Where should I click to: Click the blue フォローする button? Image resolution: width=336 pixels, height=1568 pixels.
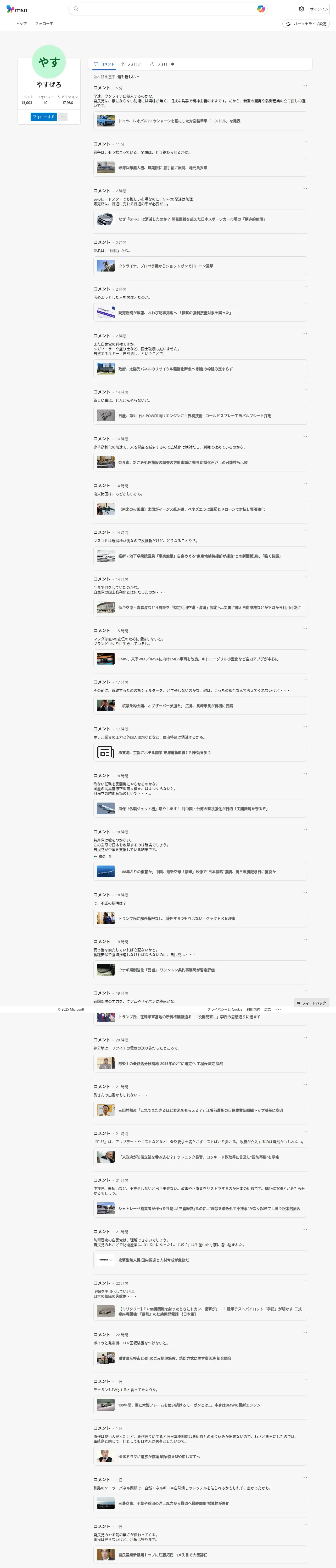click(43, 117)
